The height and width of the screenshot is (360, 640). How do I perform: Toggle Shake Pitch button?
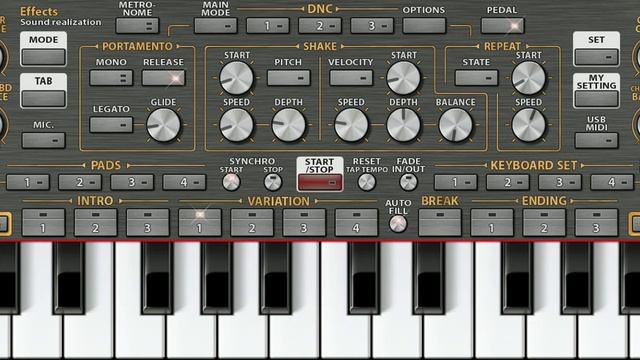tap(289, 78)
